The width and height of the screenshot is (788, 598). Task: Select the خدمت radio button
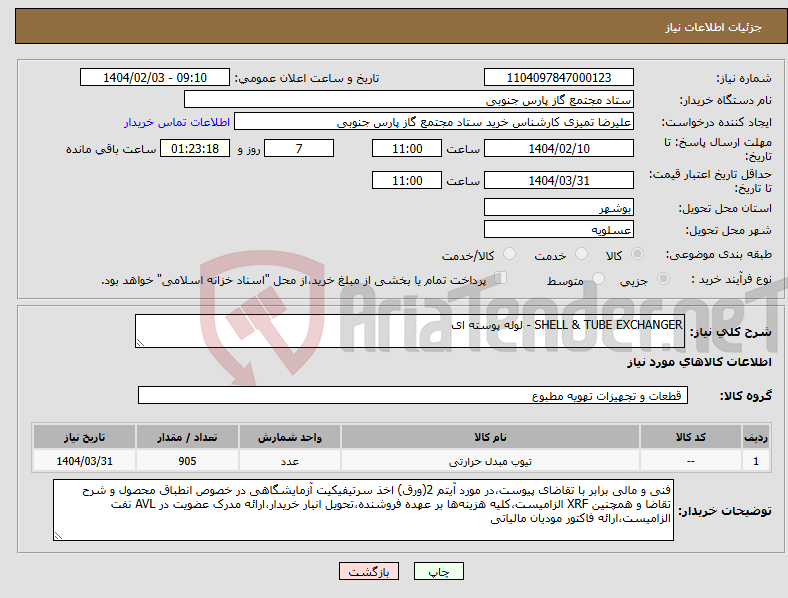(x=581, y=254)
